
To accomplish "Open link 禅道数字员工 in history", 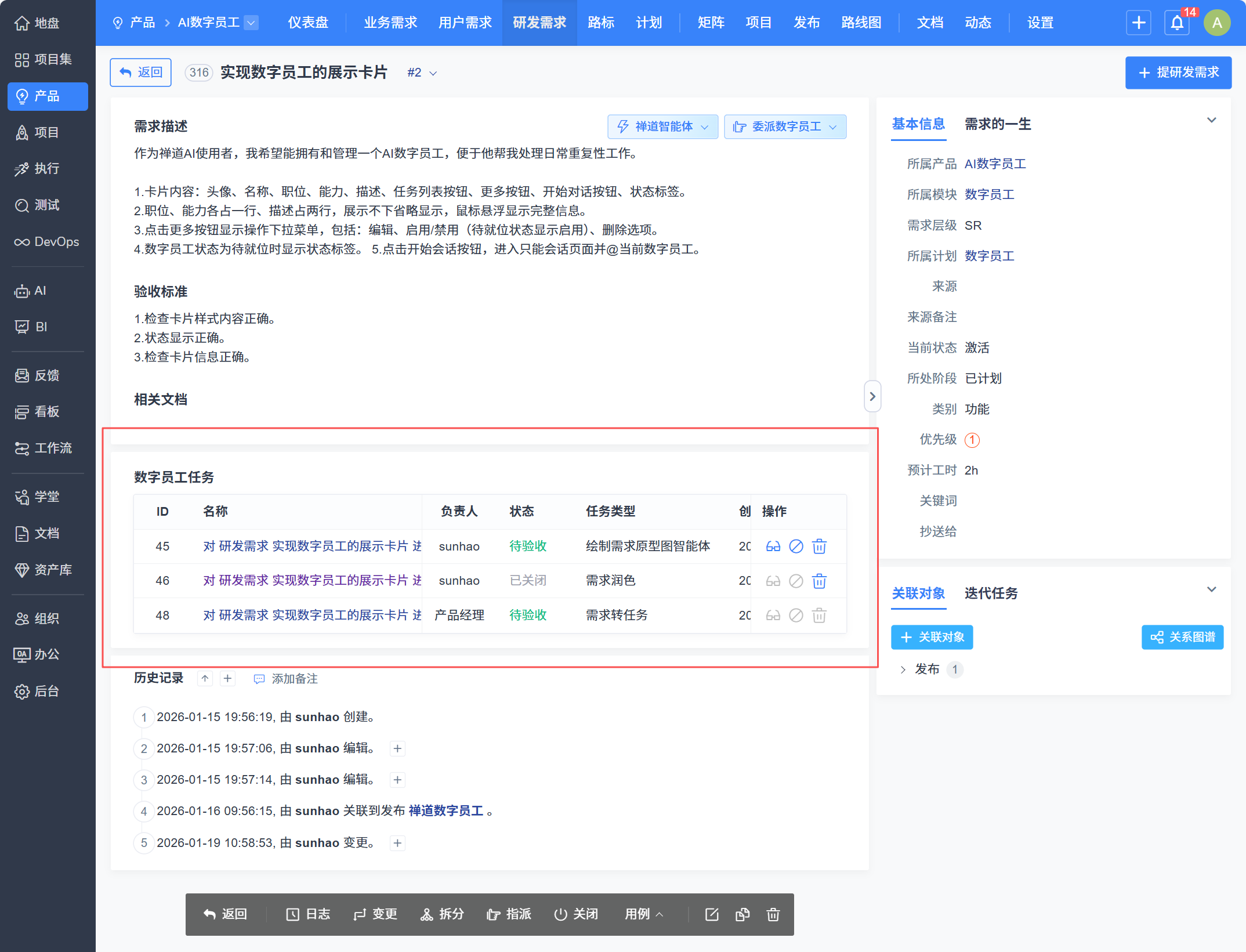I will tap(445, 810).
